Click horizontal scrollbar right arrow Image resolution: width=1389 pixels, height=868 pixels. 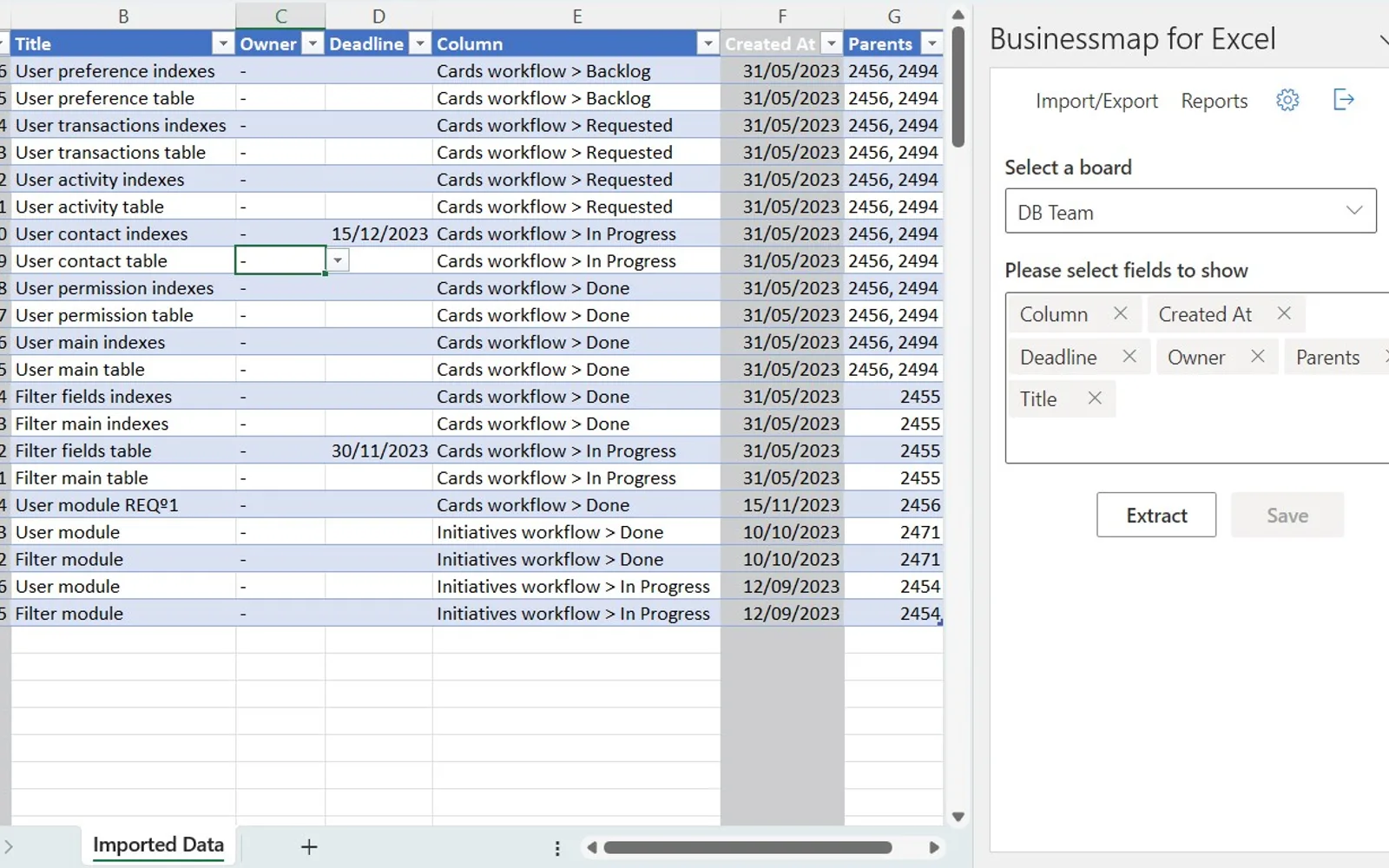pos(934,847)
